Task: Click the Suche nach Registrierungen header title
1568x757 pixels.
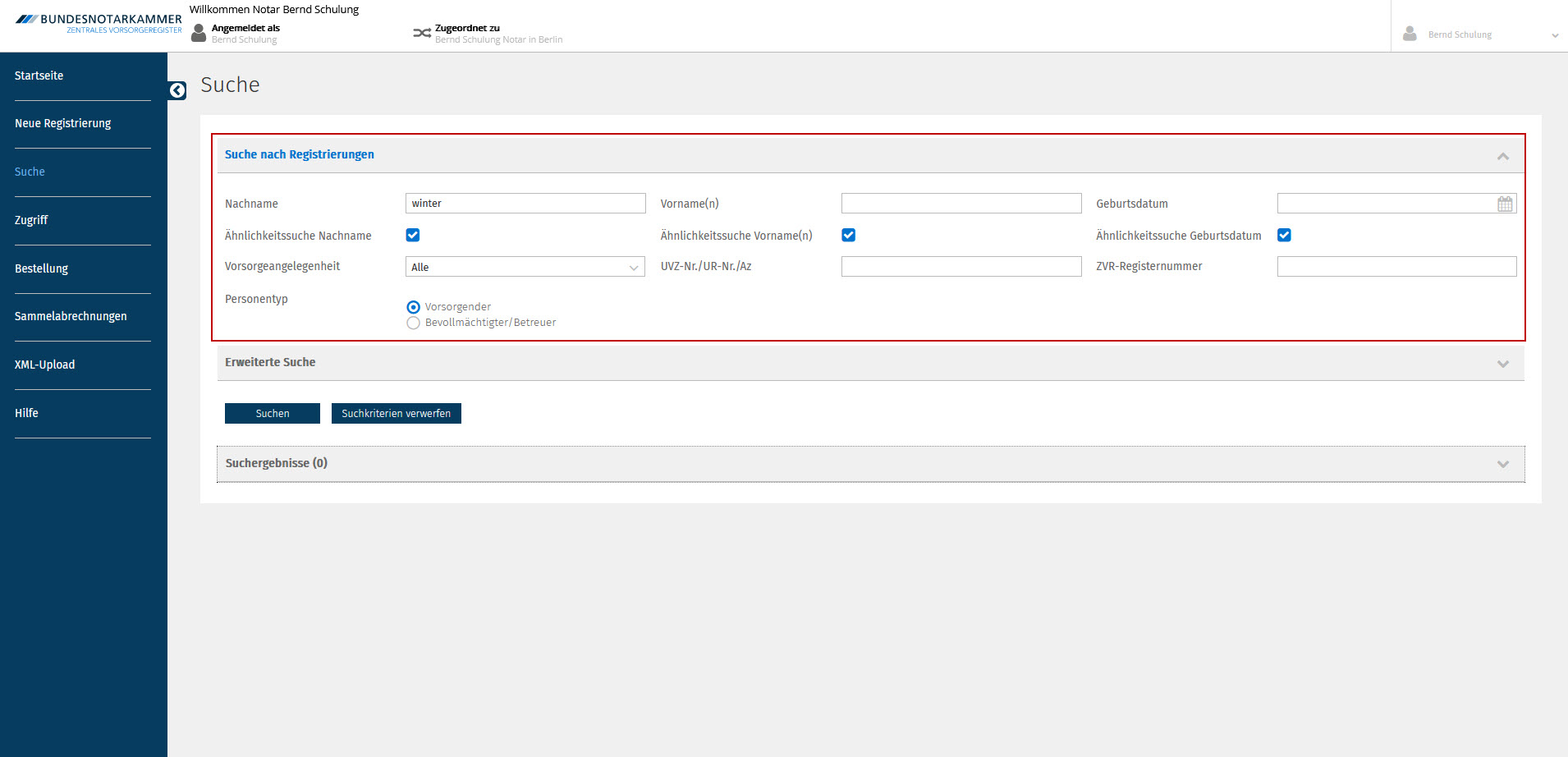Action: coord(300,154)
